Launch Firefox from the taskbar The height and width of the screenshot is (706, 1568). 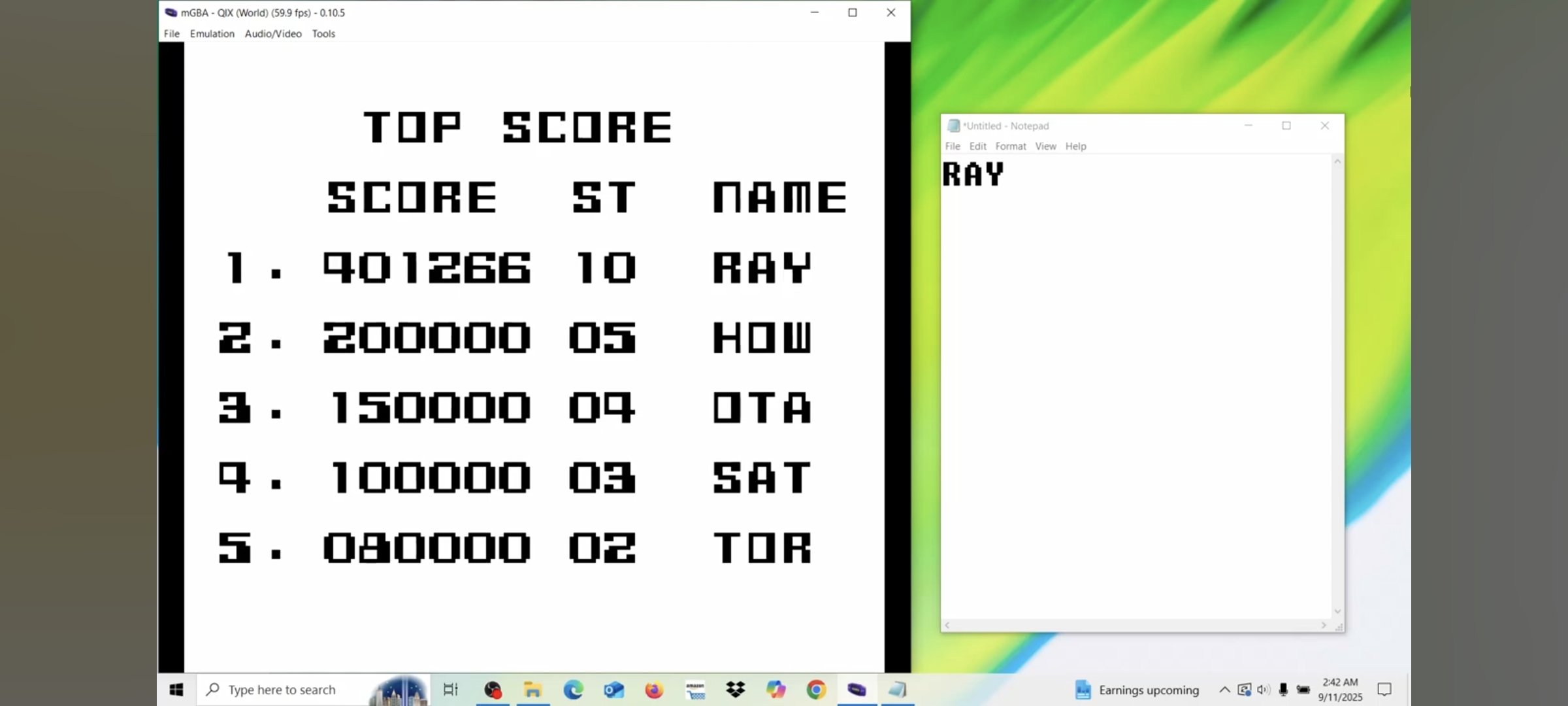coord(654,690)
